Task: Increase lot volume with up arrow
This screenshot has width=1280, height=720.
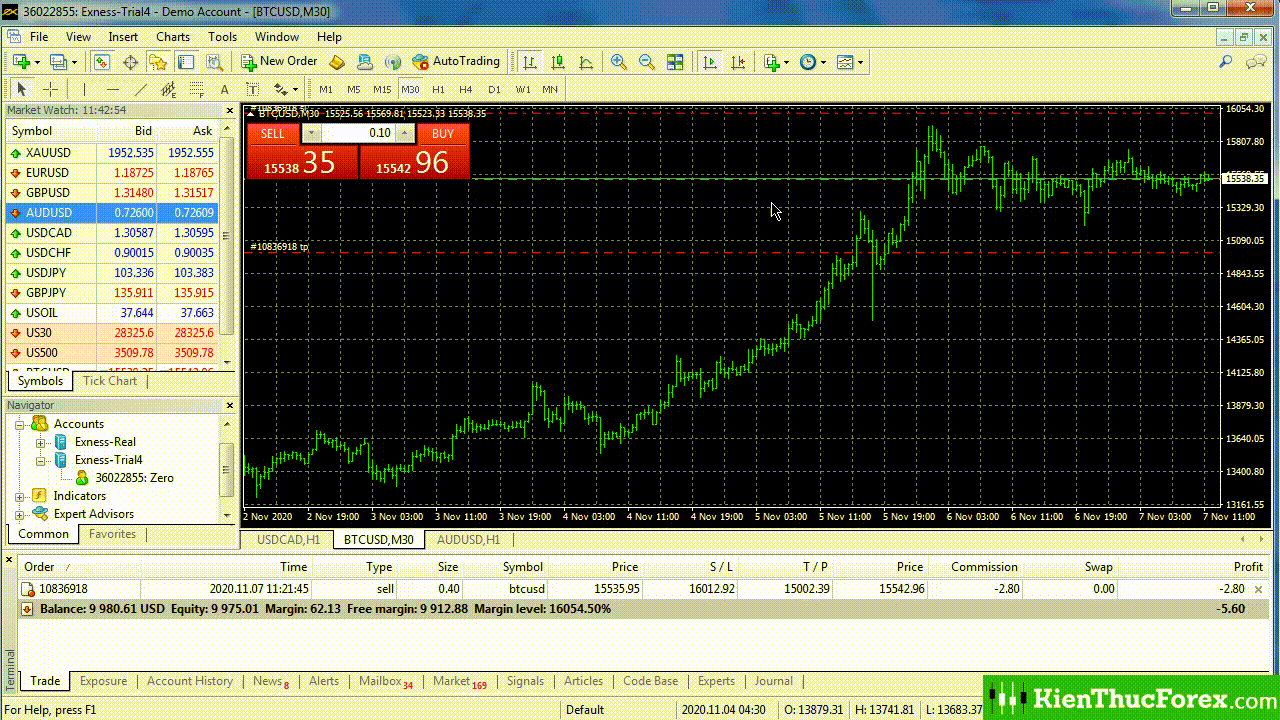Action: [x=405, y=133]
